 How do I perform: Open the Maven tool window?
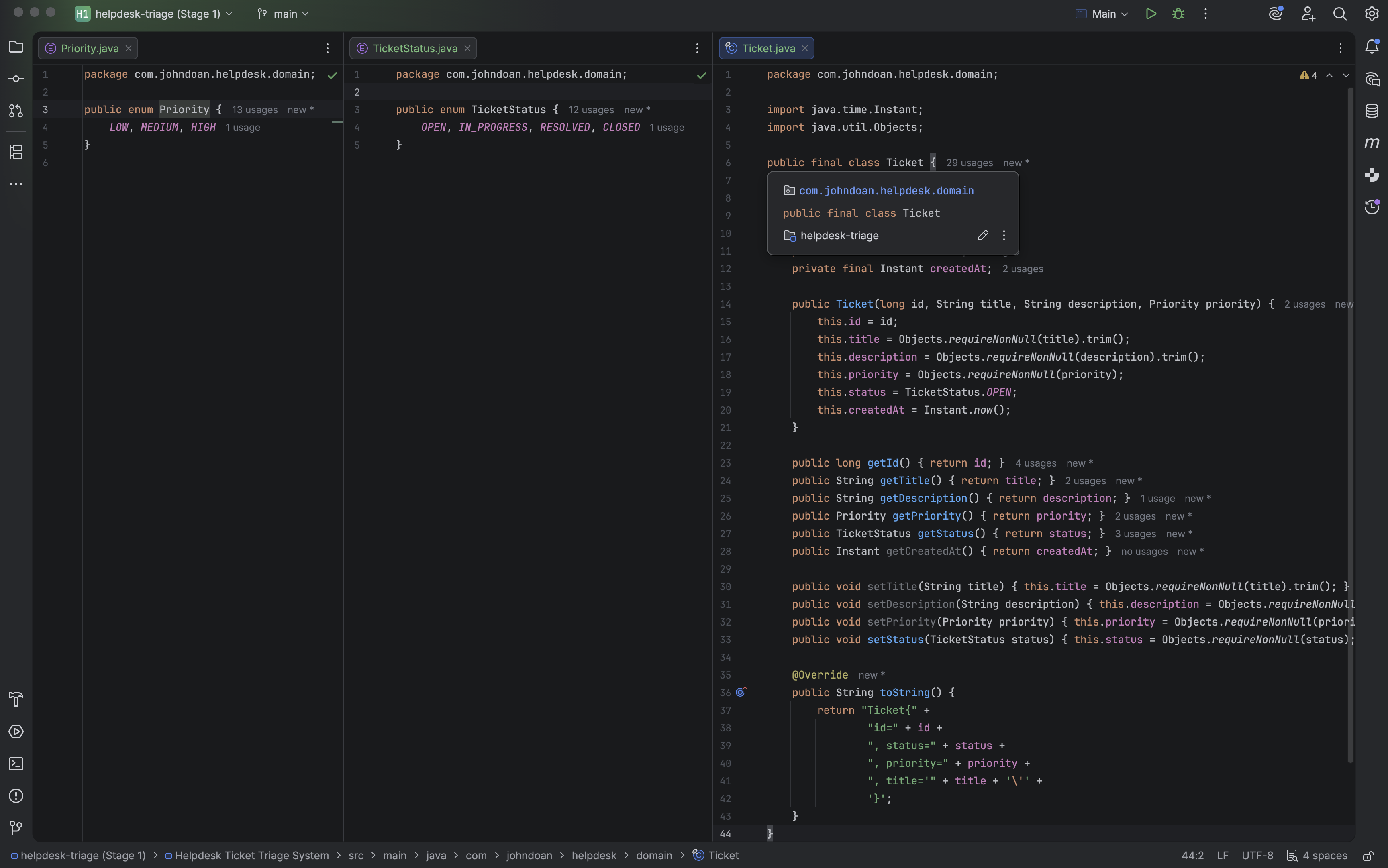(1372, 143)
